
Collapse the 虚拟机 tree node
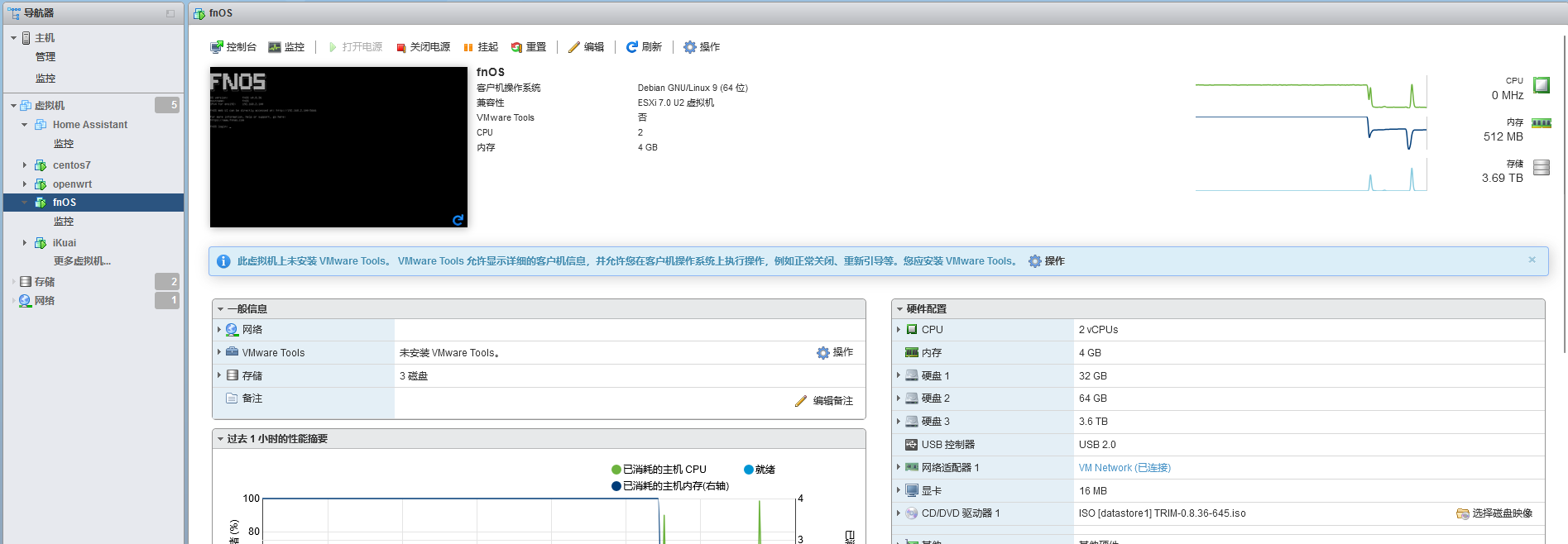coord(13,106)
